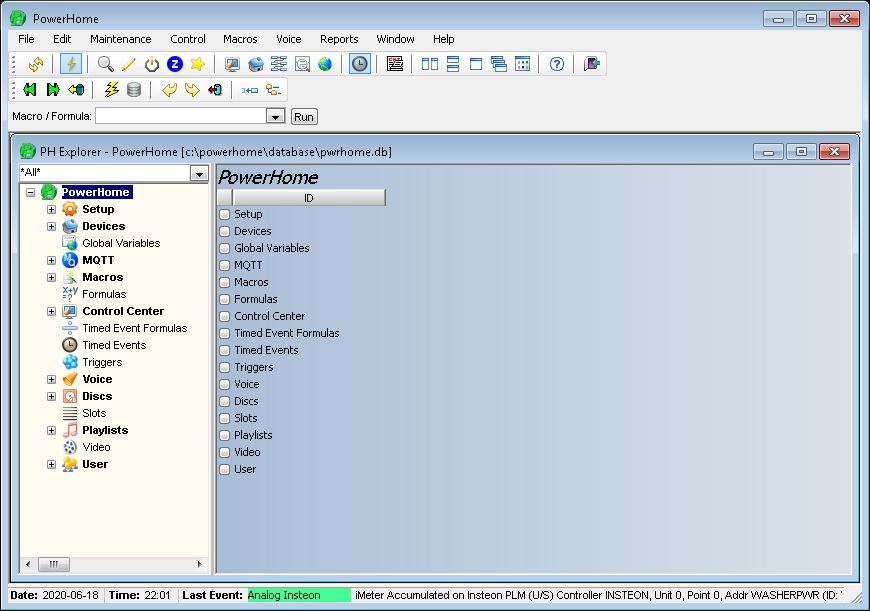
Task: Open the File menu
Action: coord(26,39)
